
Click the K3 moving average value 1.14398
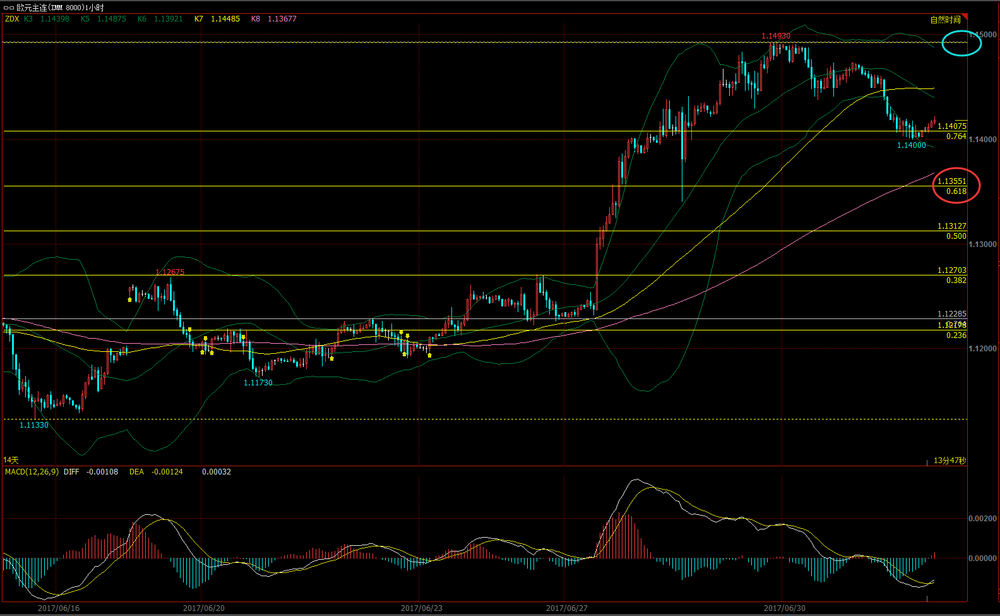click(57, 19)
